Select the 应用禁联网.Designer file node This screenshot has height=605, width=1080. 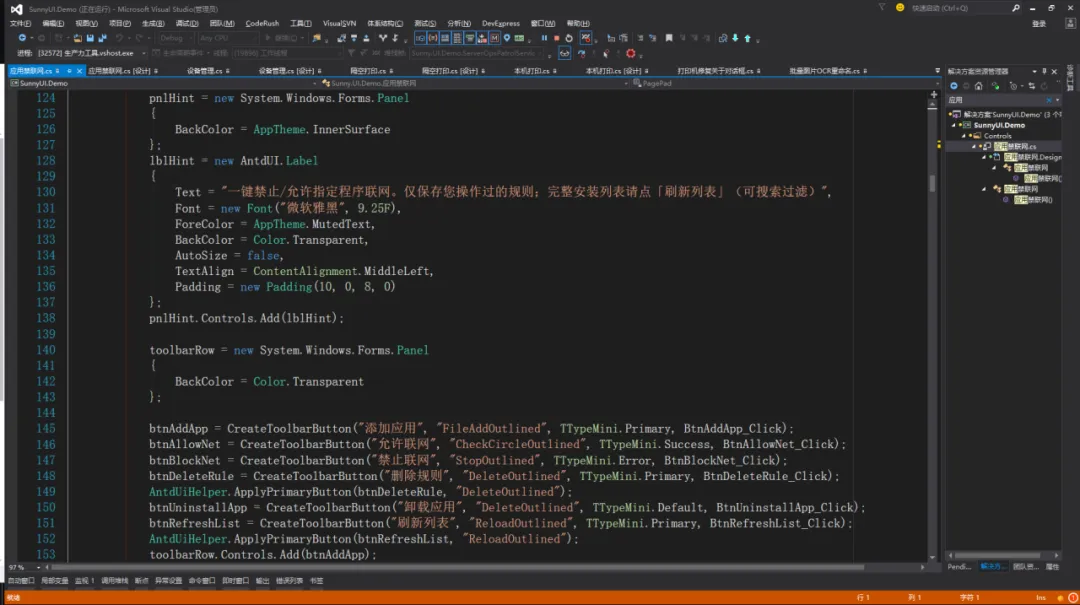point(1032,157)
